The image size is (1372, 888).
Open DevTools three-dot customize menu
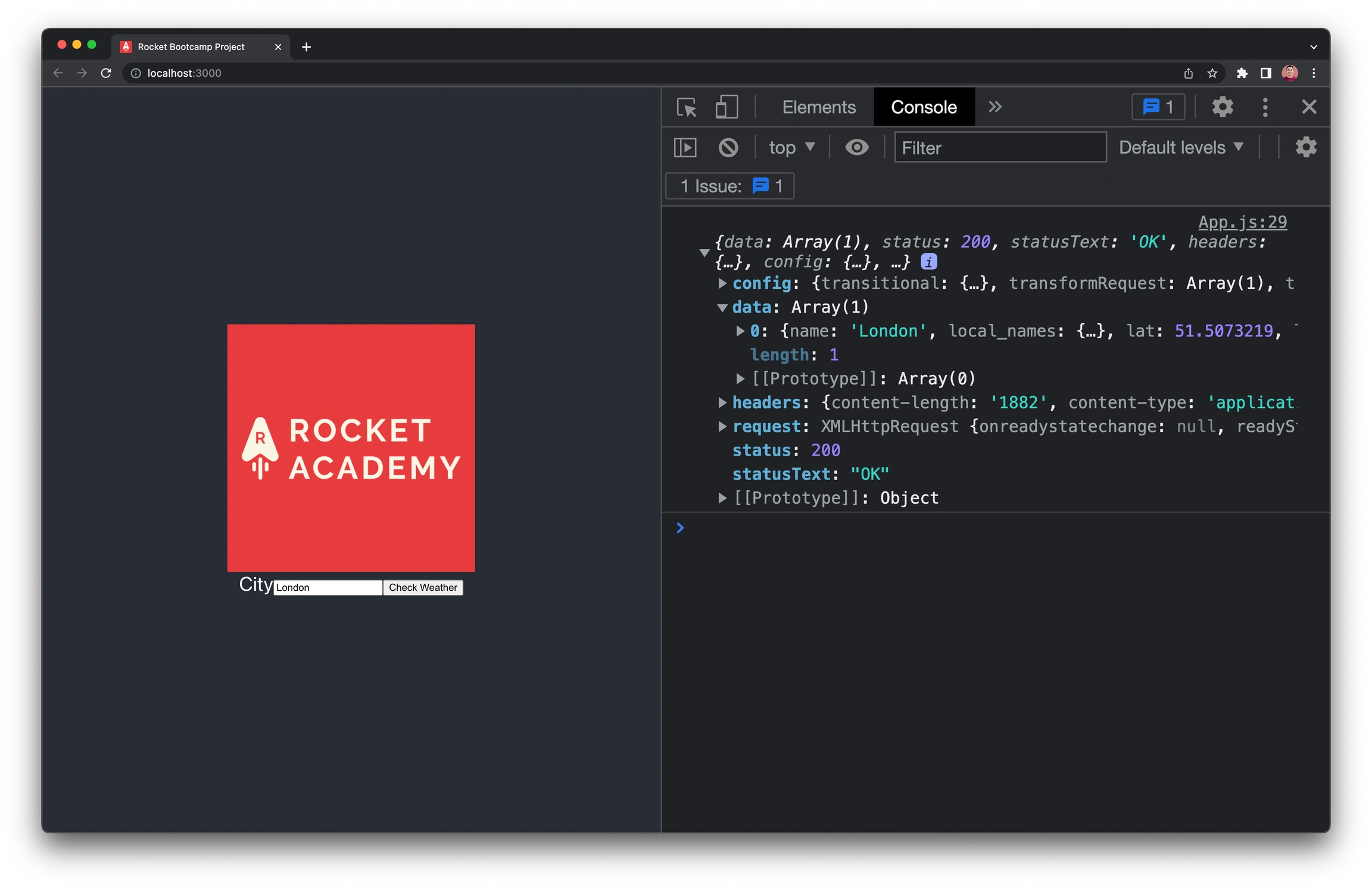coord(1265,107)
